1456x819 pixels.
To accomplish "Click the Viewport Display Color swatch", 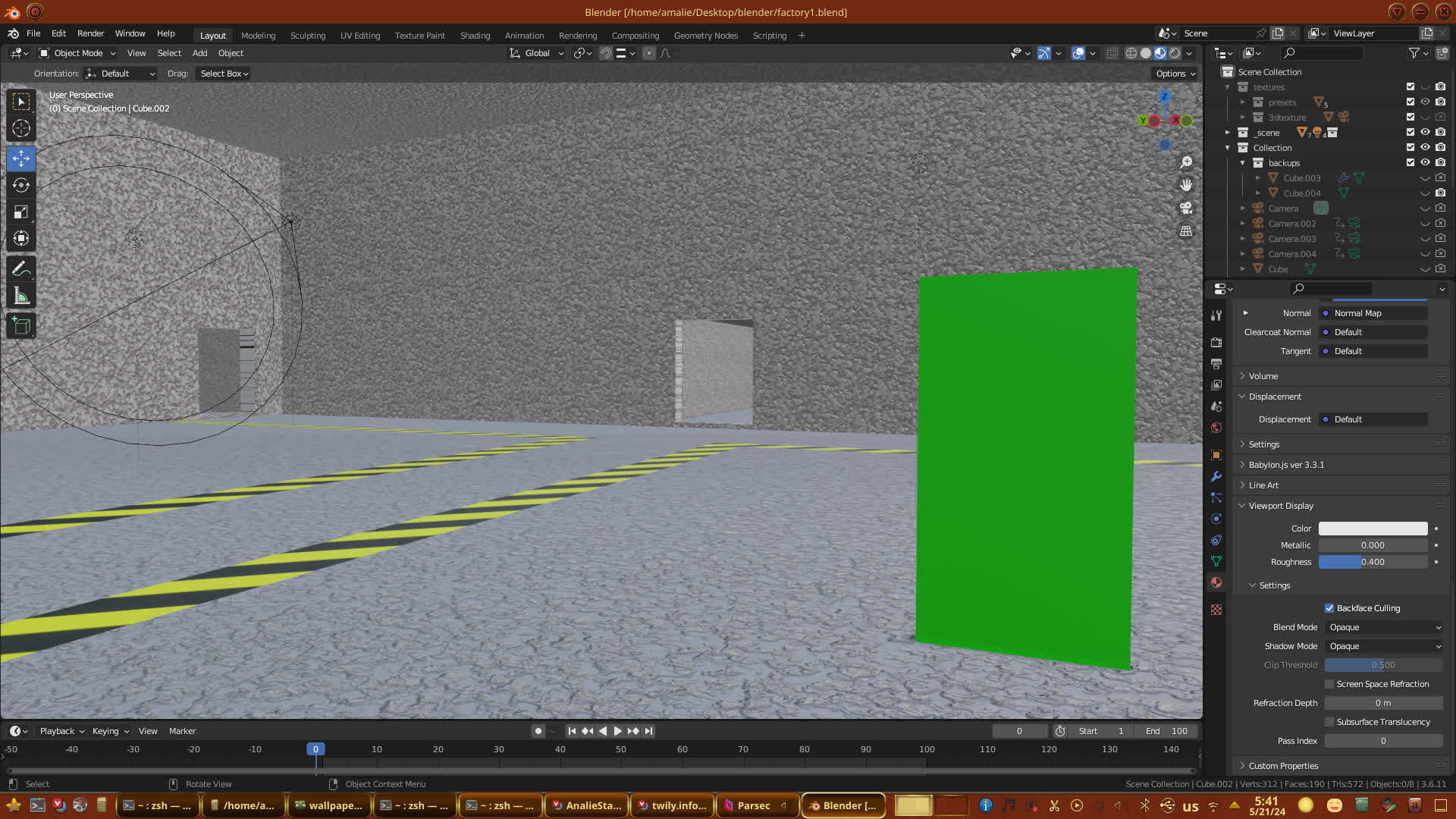I will (1373, 529).
